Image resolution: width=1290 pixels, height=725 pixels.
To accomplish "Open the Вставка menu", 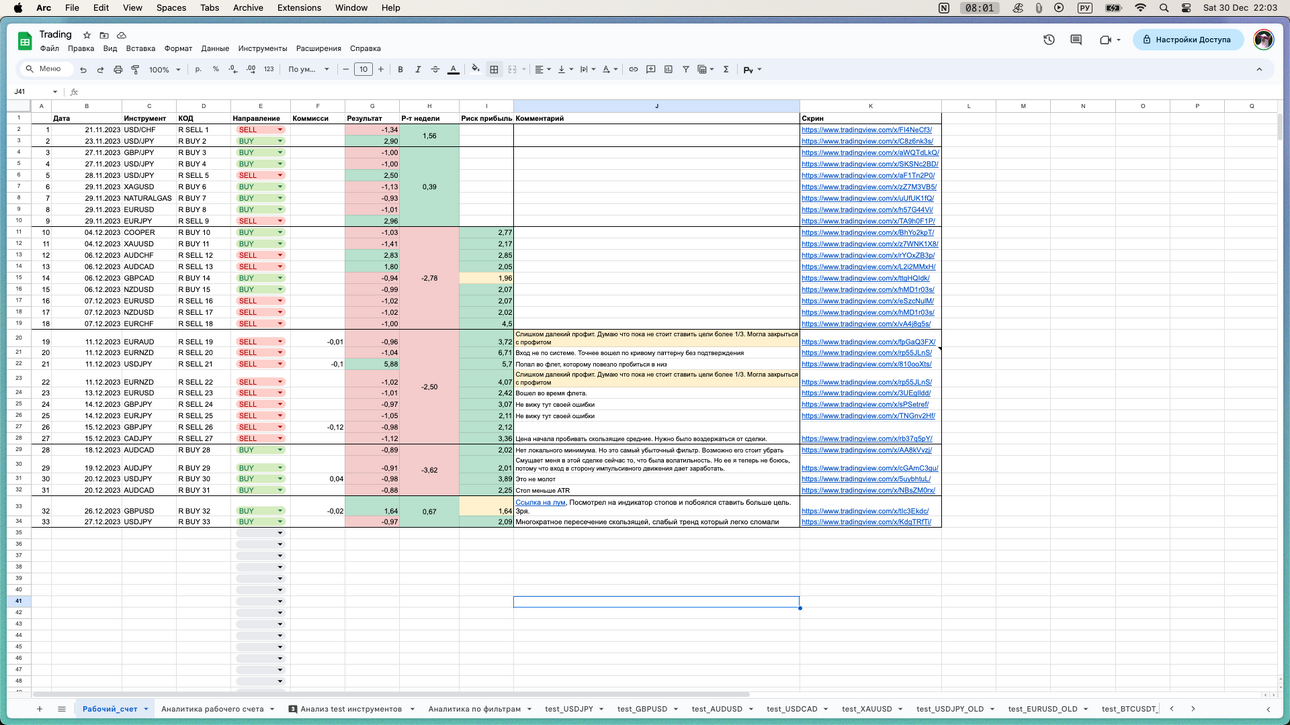I will 140,48.
